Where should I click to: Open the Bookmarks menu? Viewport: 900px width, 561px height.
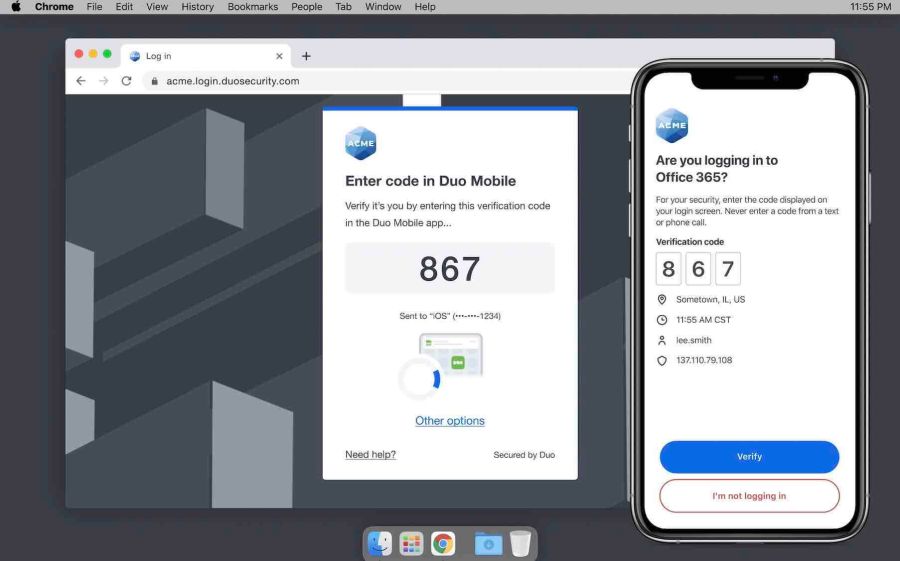point(253,7)
